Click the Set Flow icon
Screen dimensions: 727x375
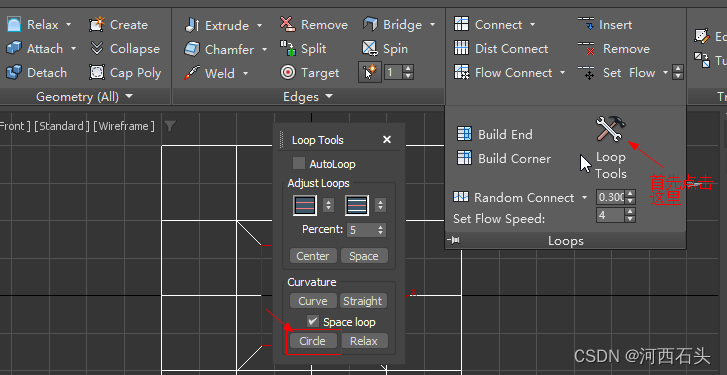click(x=586, y=72)
